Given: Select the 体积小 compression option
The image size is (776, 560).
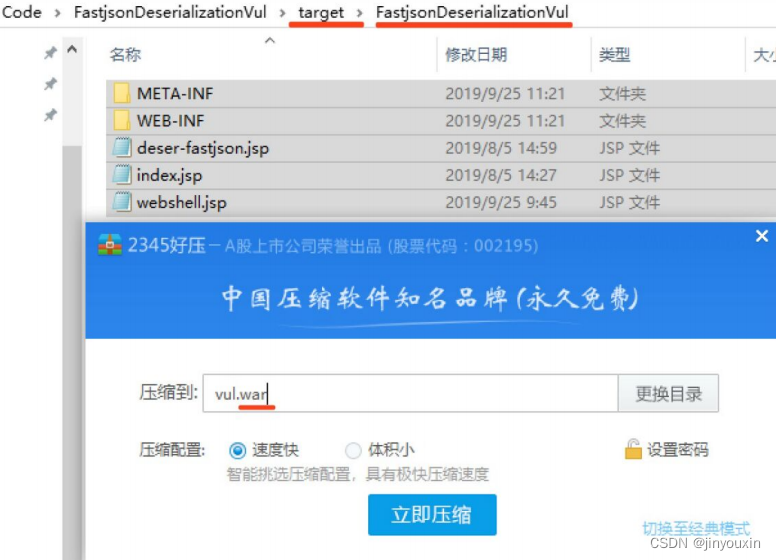Looking at the screenshot, I should click(353, 450).
